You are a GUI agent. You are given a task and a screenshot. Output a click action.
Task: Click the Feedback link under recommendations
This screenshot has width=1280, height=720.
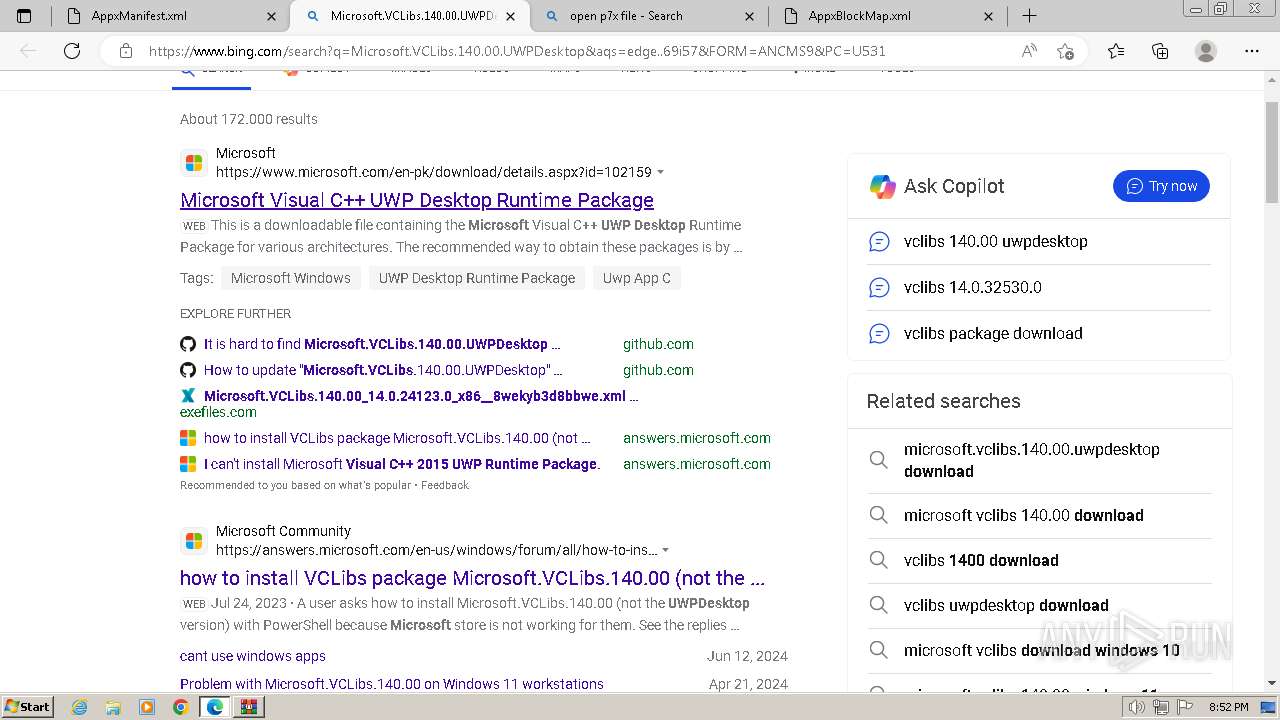point(445,485)
